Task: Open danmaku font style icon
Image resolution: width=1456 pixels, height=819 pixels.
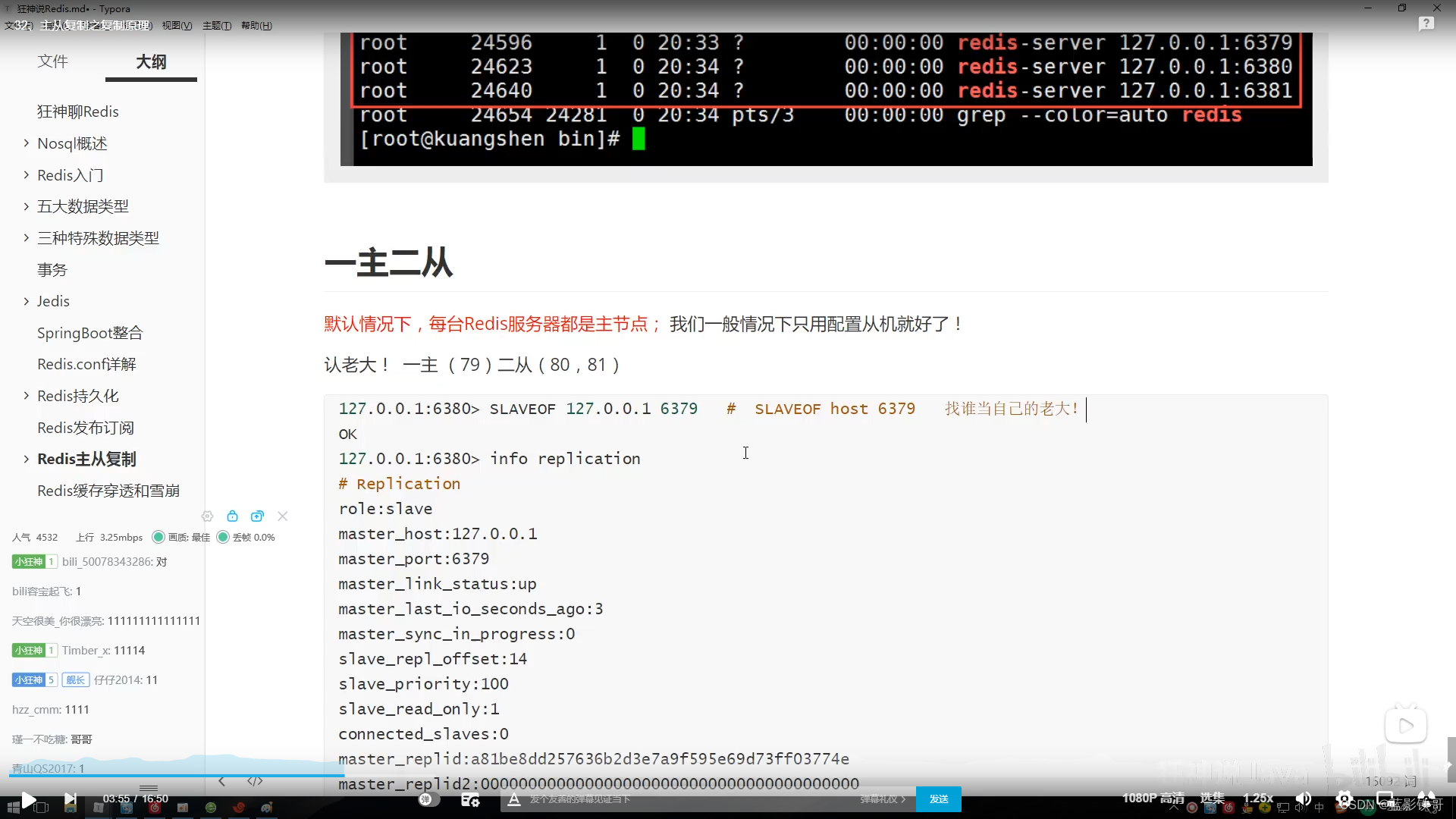Action: pyautogui.click(x=514, y=799)
